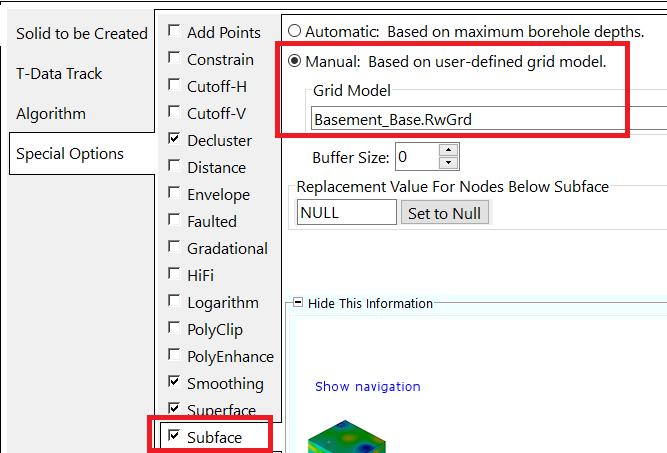Image resolution: width=667 pixels, height=453 pixels.
Task: Increase Buffer Size with up arrow
Action: [448, 151]
